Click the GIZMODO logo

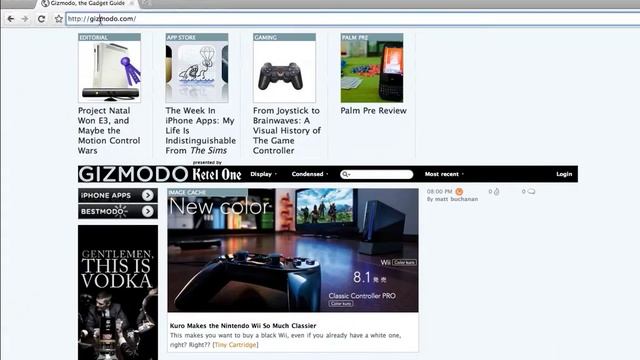coord(133,174)
